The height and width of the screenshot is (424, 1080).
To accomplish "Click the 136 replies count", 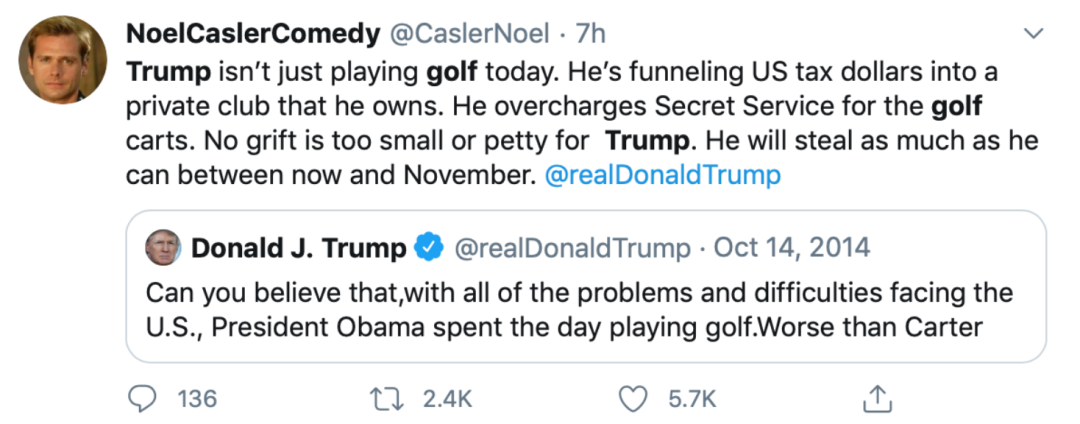I will (x=197, y=399).
